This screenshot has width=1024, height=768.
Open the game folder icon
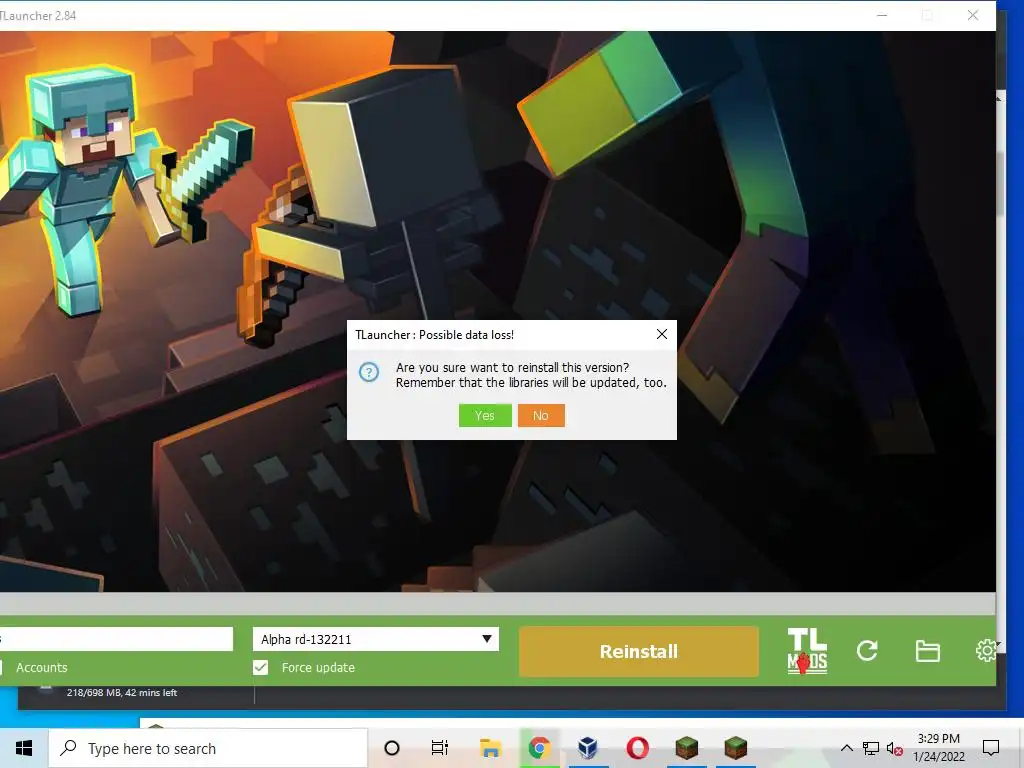pyautogui.click(x=927, y=651)
